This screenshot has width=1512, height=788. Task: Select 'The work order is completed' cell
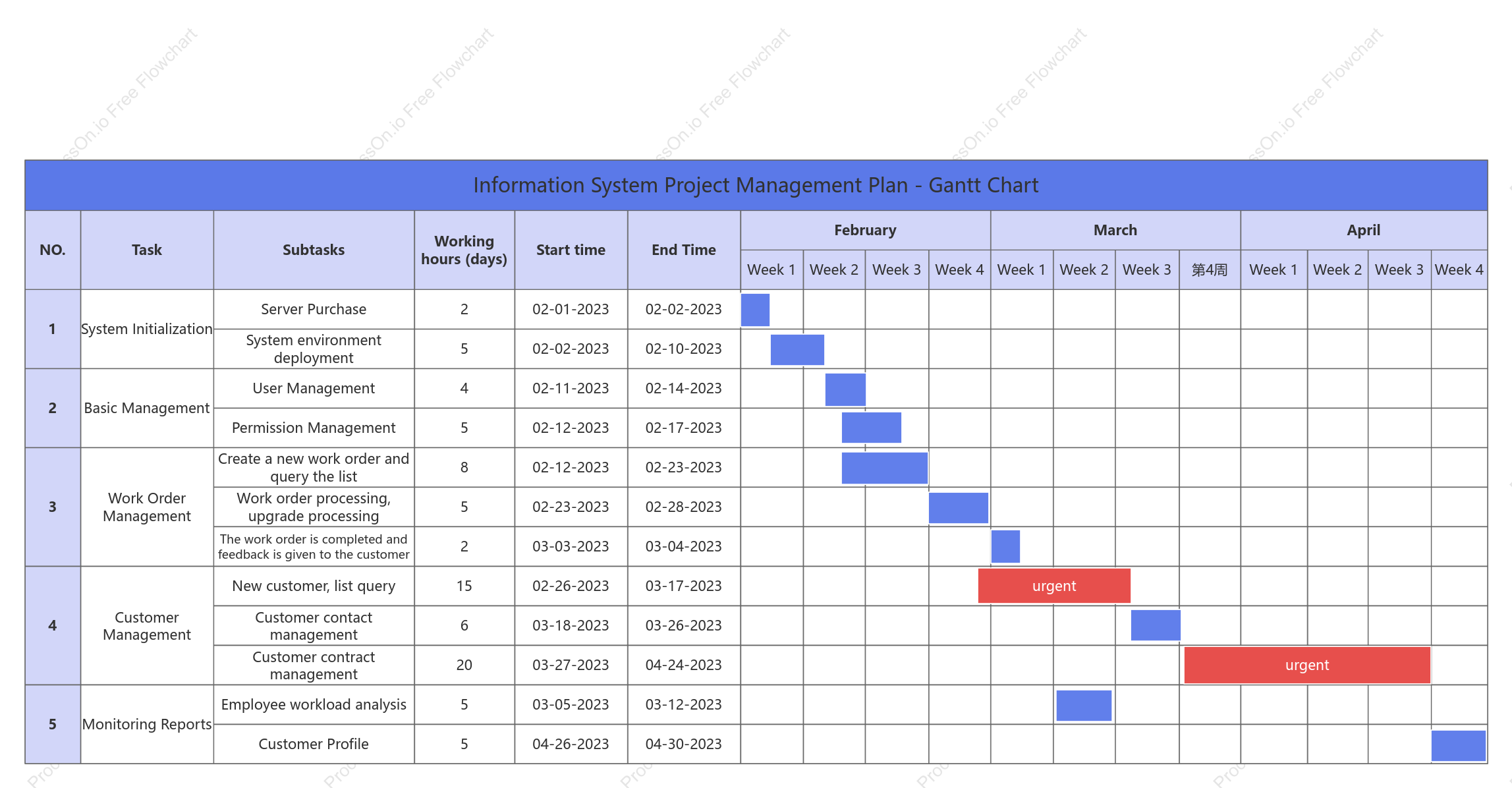314,546
